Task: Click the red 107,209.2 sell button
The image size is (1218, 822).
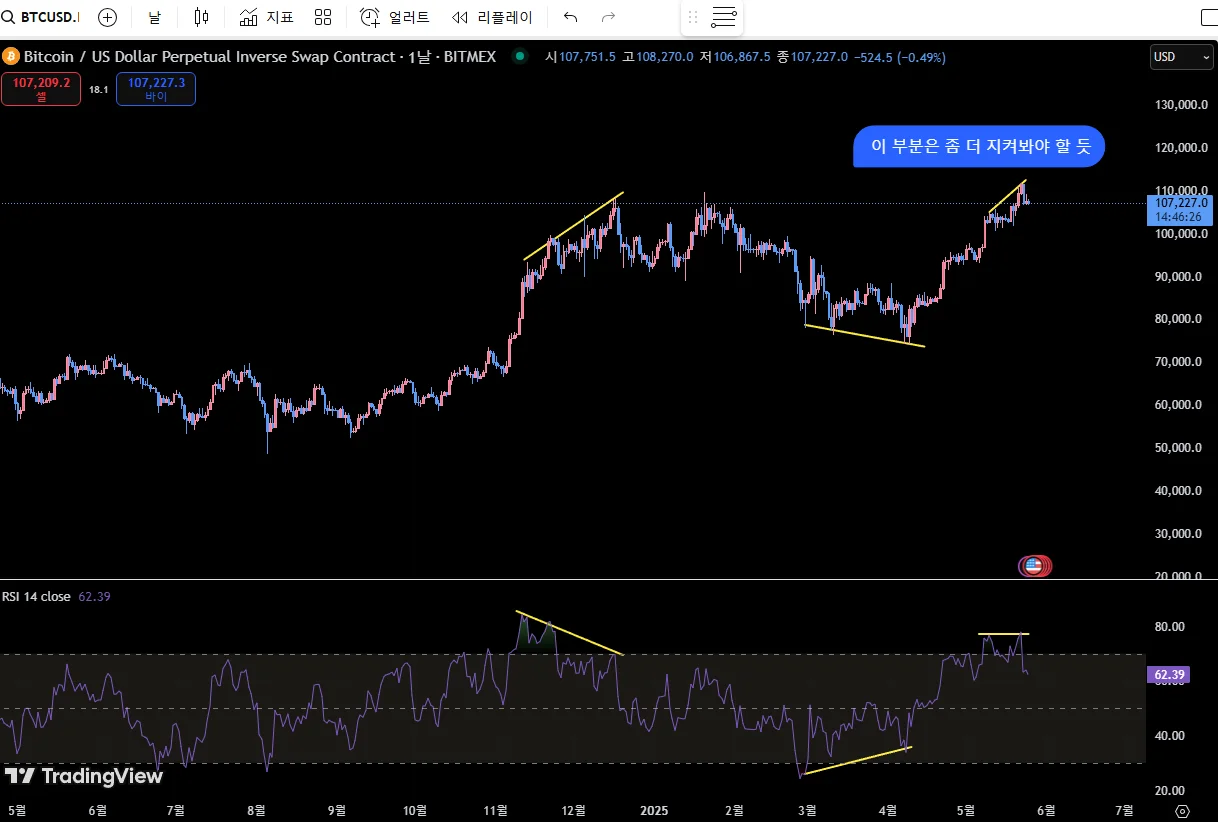Action: 41,89
